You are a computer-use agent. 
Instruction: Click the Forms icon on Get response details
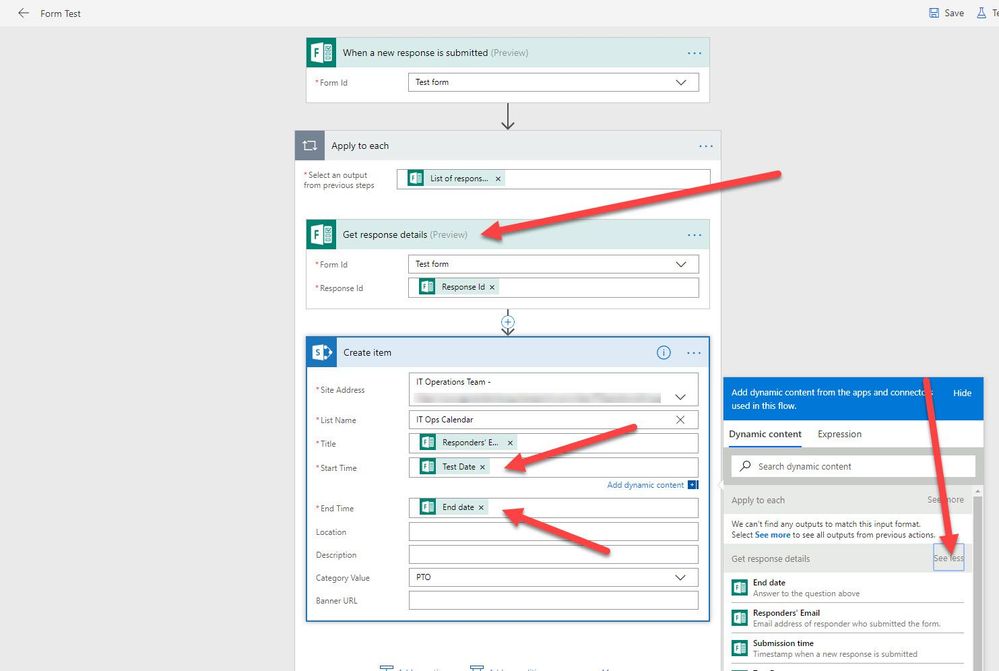coord(321,234)
